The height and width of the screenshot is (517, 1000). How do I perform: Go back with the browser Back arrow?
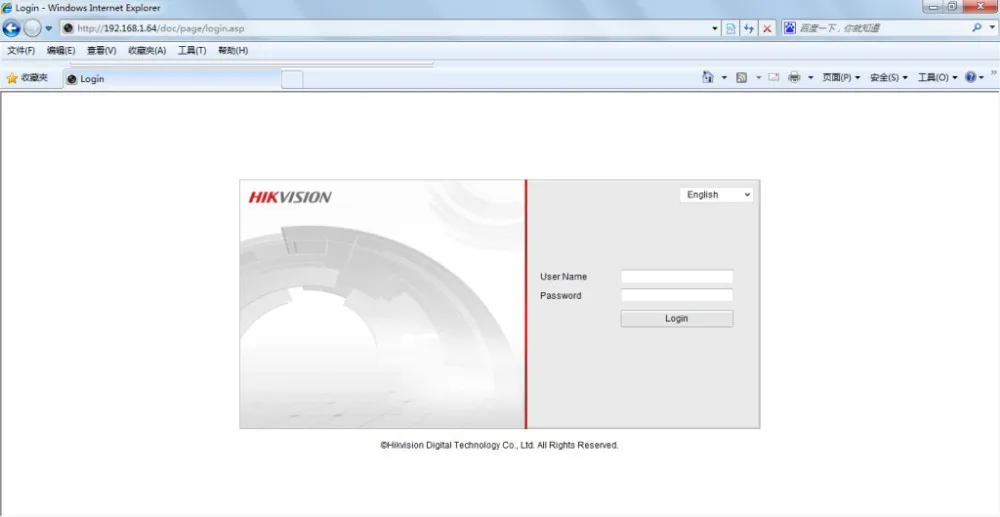pos(11,28)
